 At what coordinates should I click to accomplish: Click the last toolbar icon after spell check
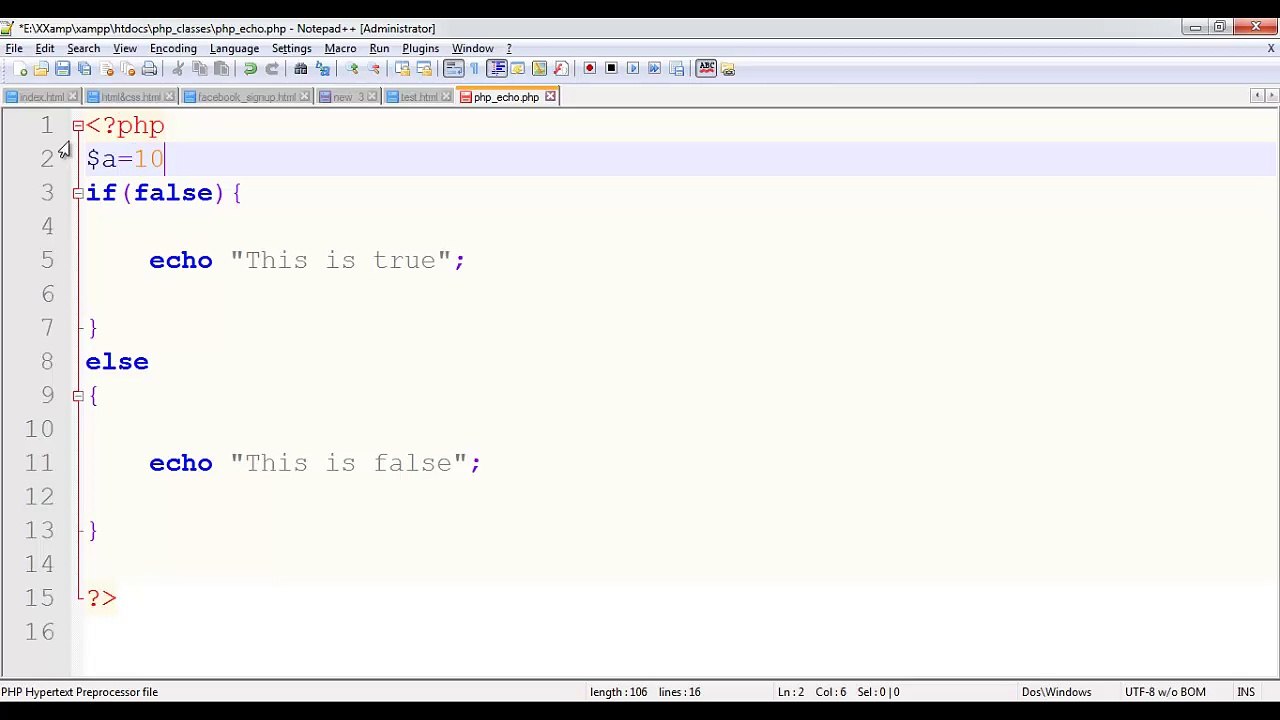click(x=728, y=69)
